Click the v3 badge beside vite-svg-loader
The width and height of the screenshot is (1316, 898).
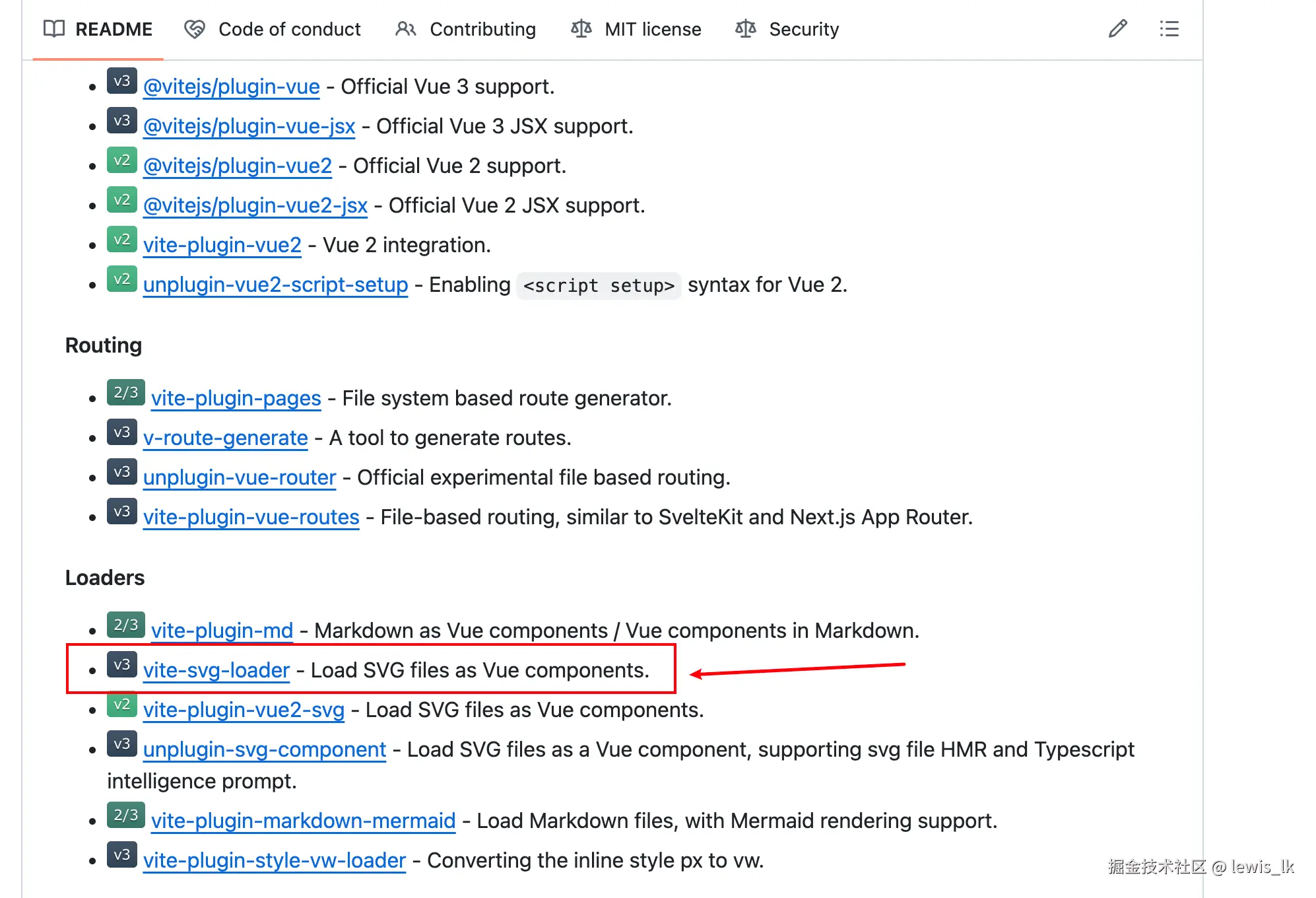point(122,665)
